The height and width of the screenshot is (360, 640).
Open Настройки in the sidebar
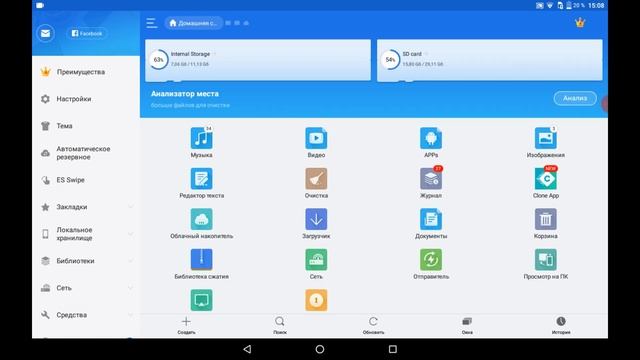click(x=86, y=99)
